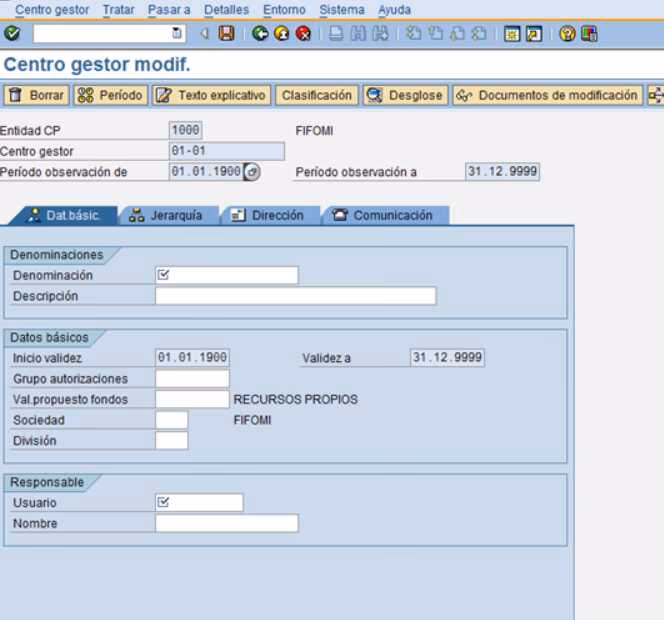This screenshot has height=620, width=664.
Task: Click the Descripción input field
Action: 296,296
